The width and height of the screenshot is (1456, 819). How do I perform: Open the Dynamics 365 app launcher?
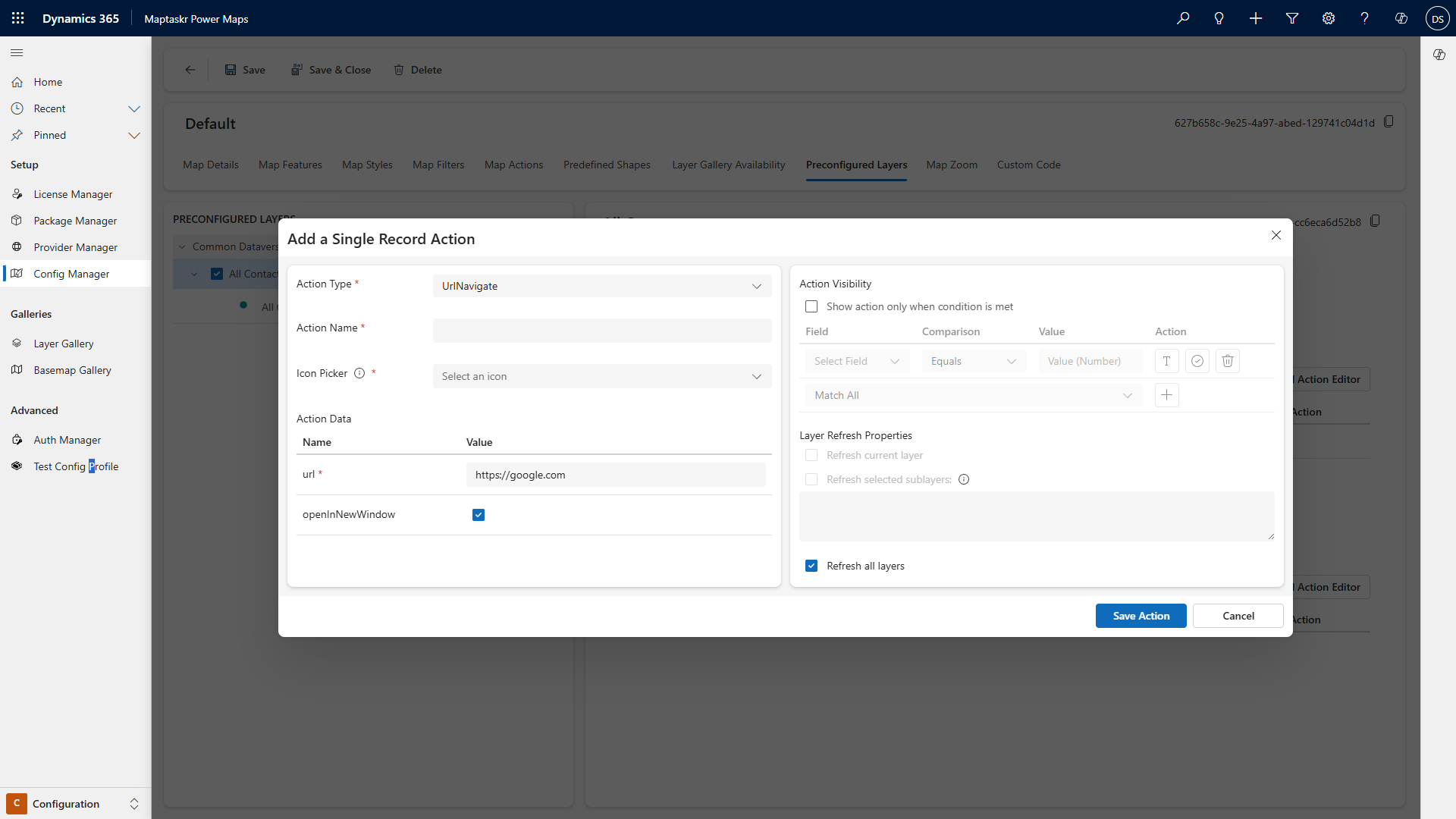[x=18, y=18]
